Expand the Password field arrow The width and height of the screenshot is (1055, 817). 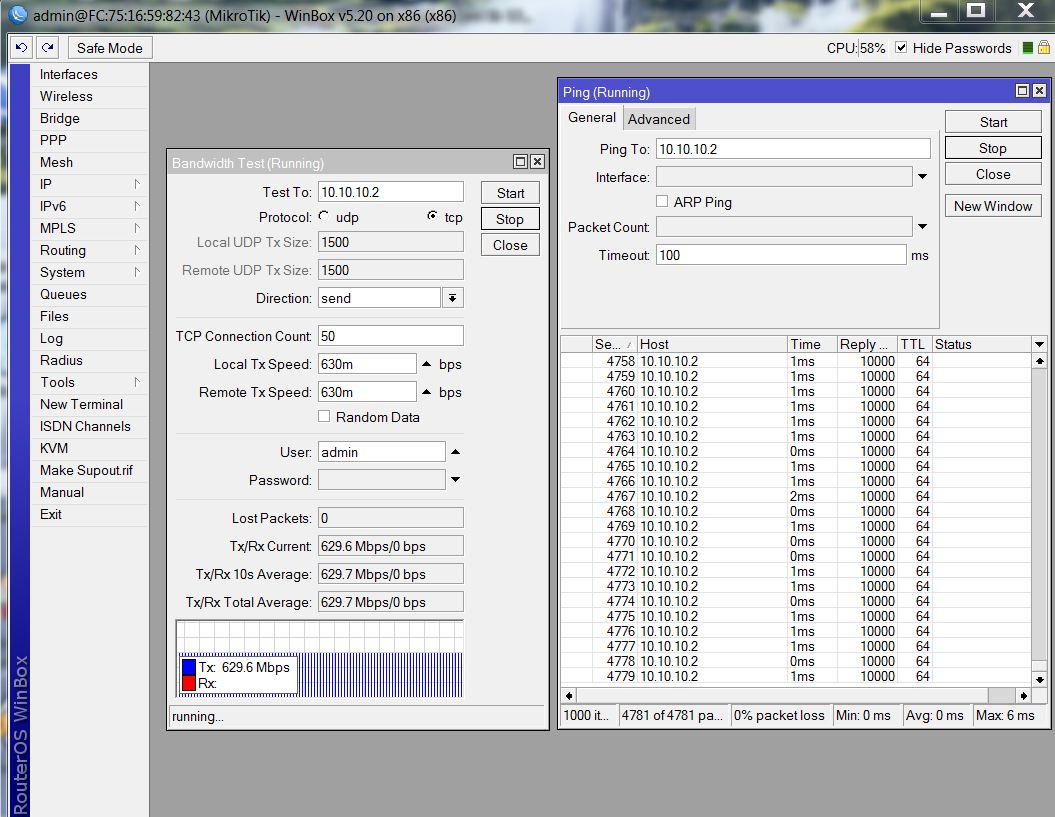456,480
